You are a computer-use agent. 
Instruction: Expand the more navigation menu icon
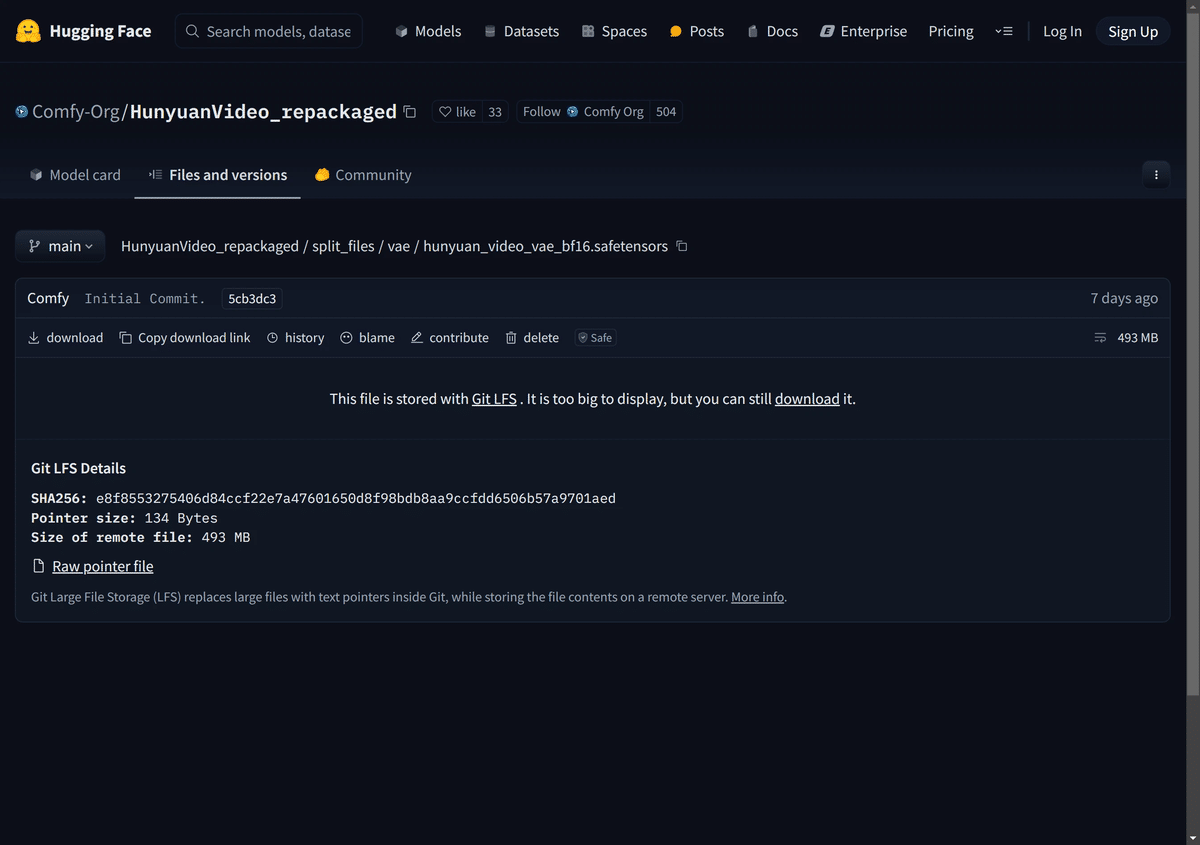(1004, 31)
